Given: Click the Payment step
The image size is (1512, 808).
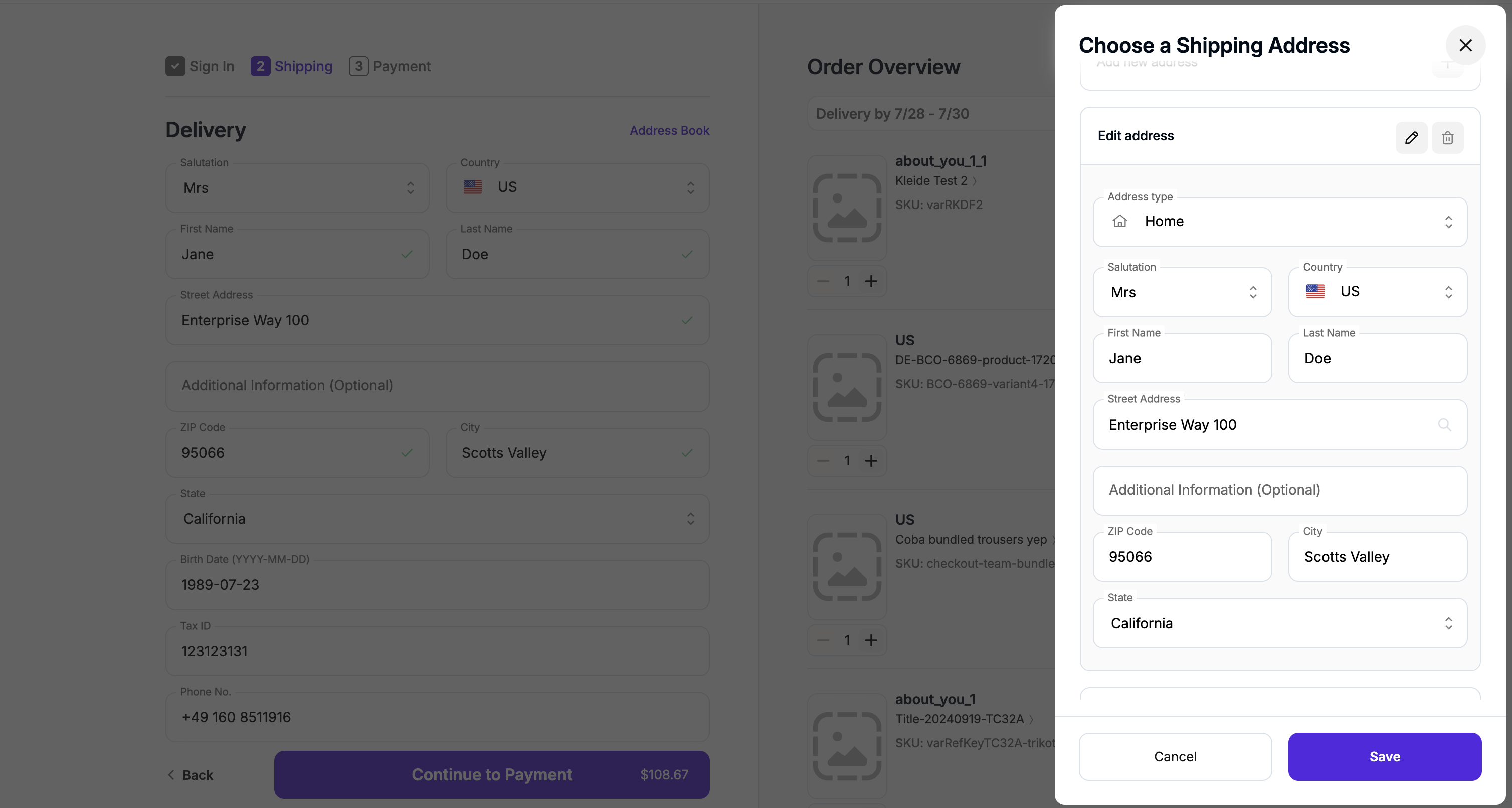Looking at the screenshot, I should tap(391, 66).
